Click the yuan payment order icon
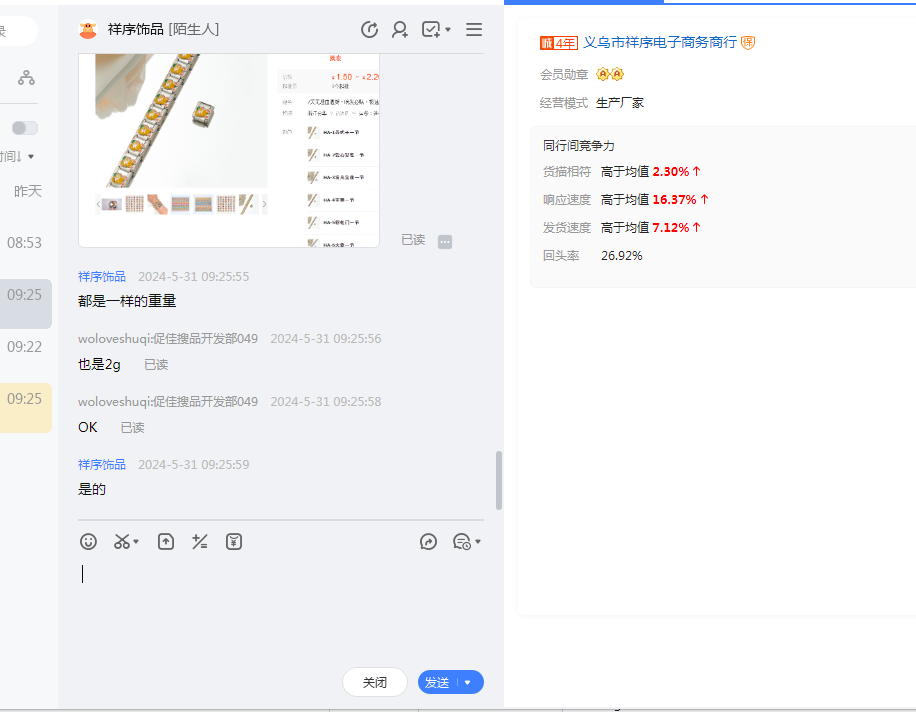This screenshot has height=712, width=916. point(234,542)
